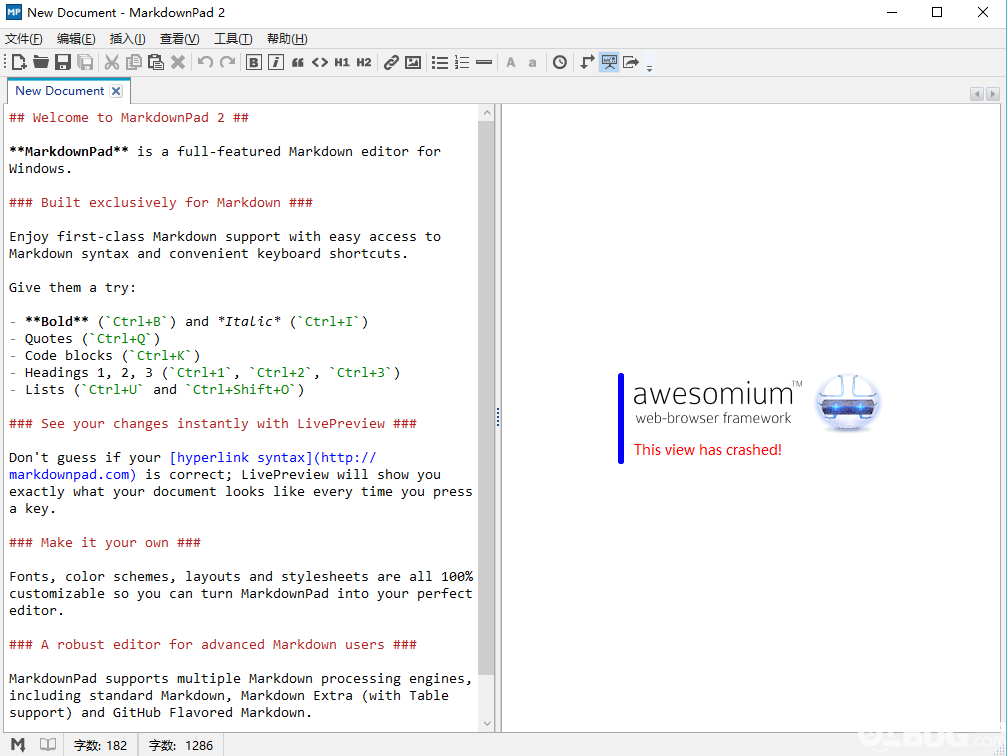
Task: Expand the toolbar overflow options arrow
Action: pyautogui.click(x=649, y=67)
